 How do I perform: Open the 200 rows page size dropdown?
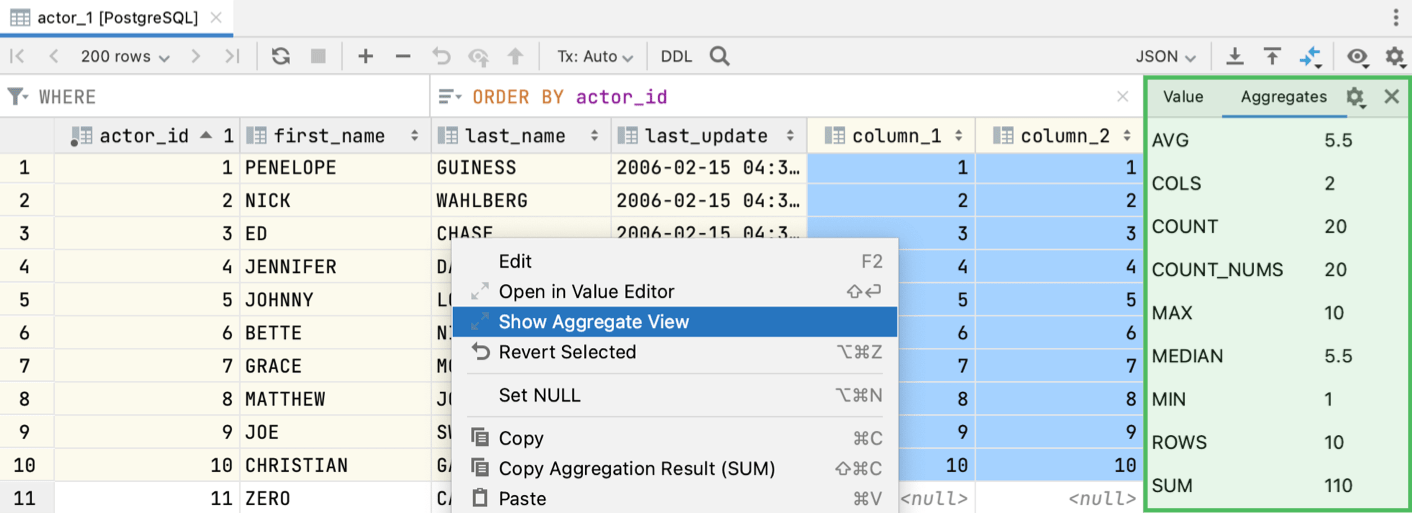(125, 57)
